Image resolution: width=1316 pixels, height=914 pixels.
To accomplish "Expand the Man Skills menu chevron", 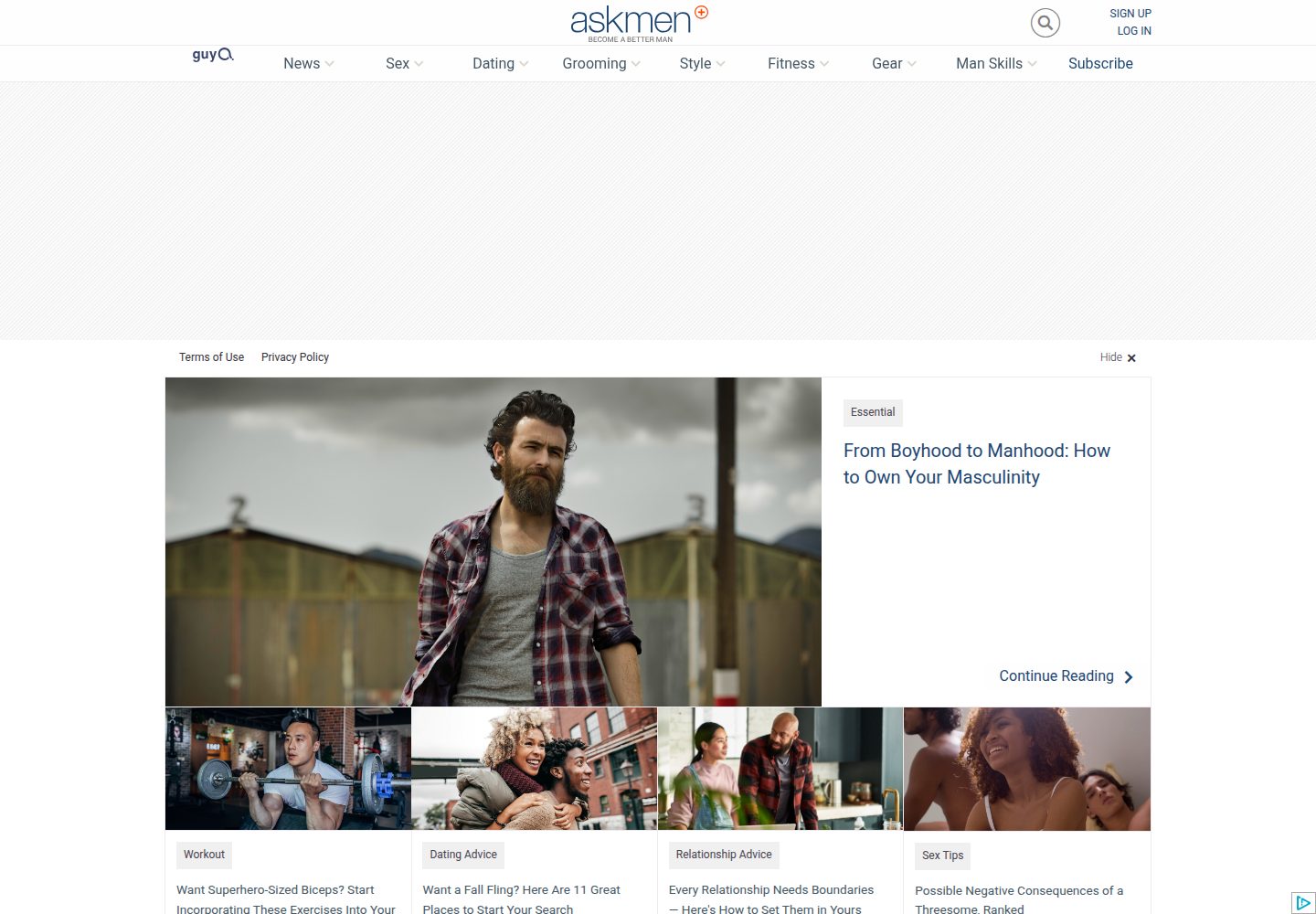I will tap(1032, 64).
